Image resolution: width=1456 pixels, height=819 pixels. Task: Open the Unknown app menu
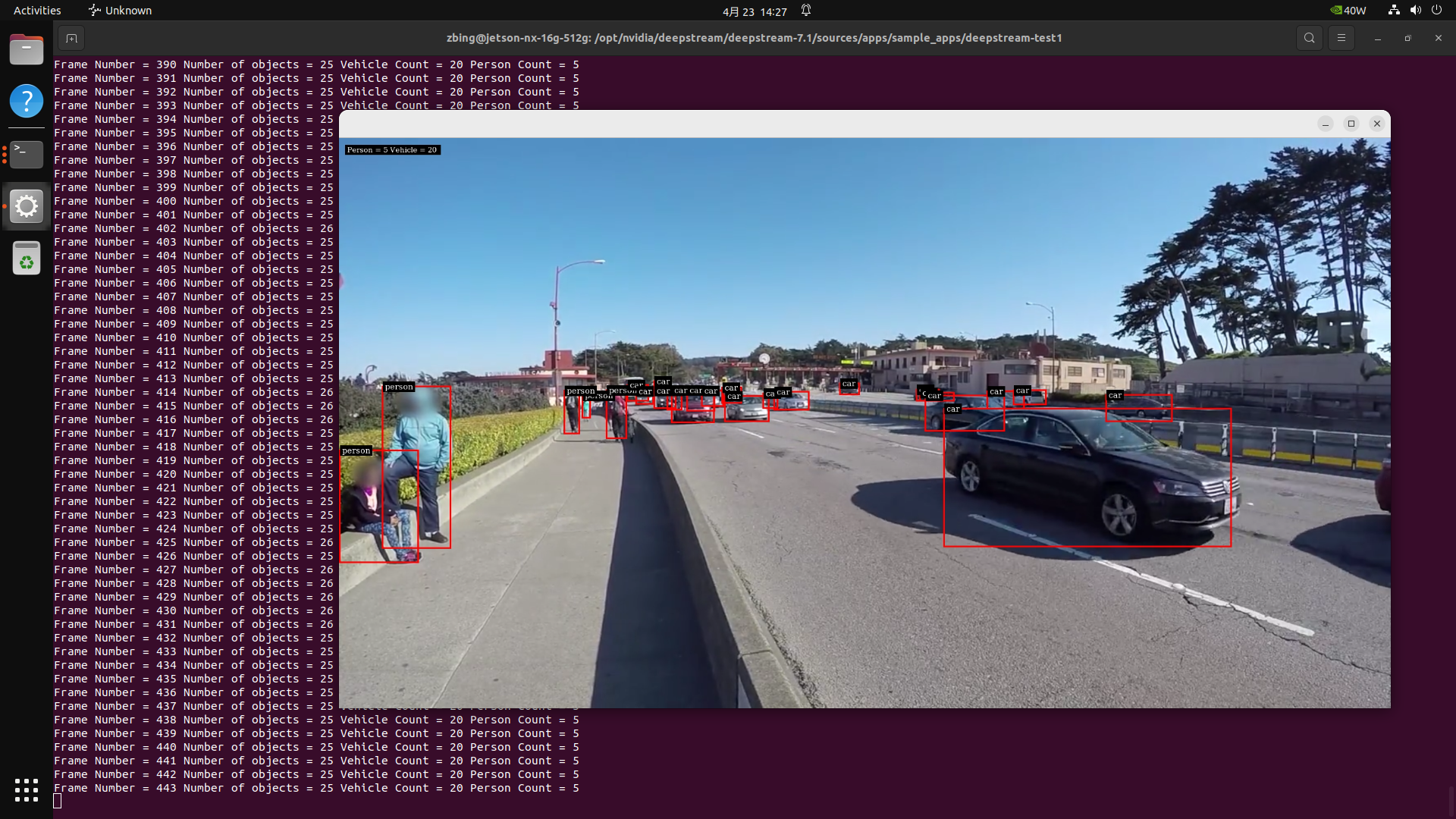[120, 11]
